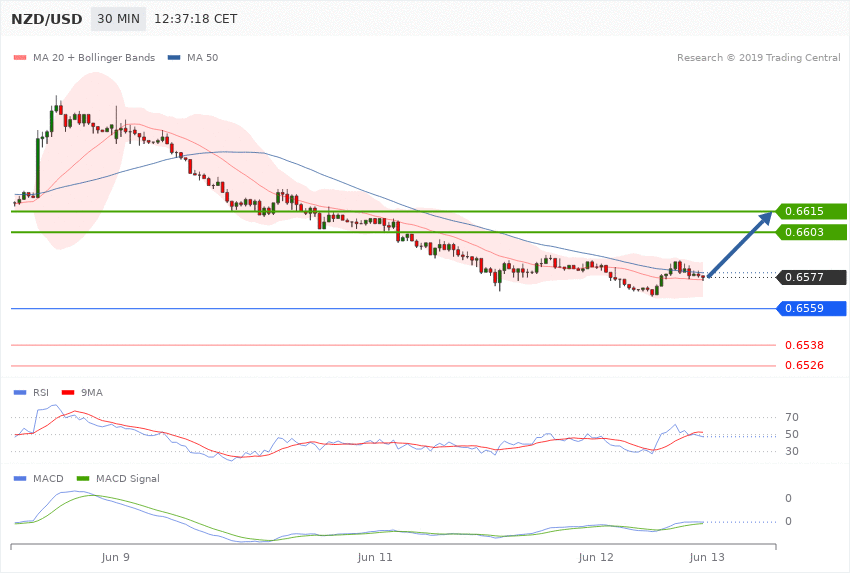Click the 0.6603 resistance price tag
850x576 pixels.
click(812, 232)
